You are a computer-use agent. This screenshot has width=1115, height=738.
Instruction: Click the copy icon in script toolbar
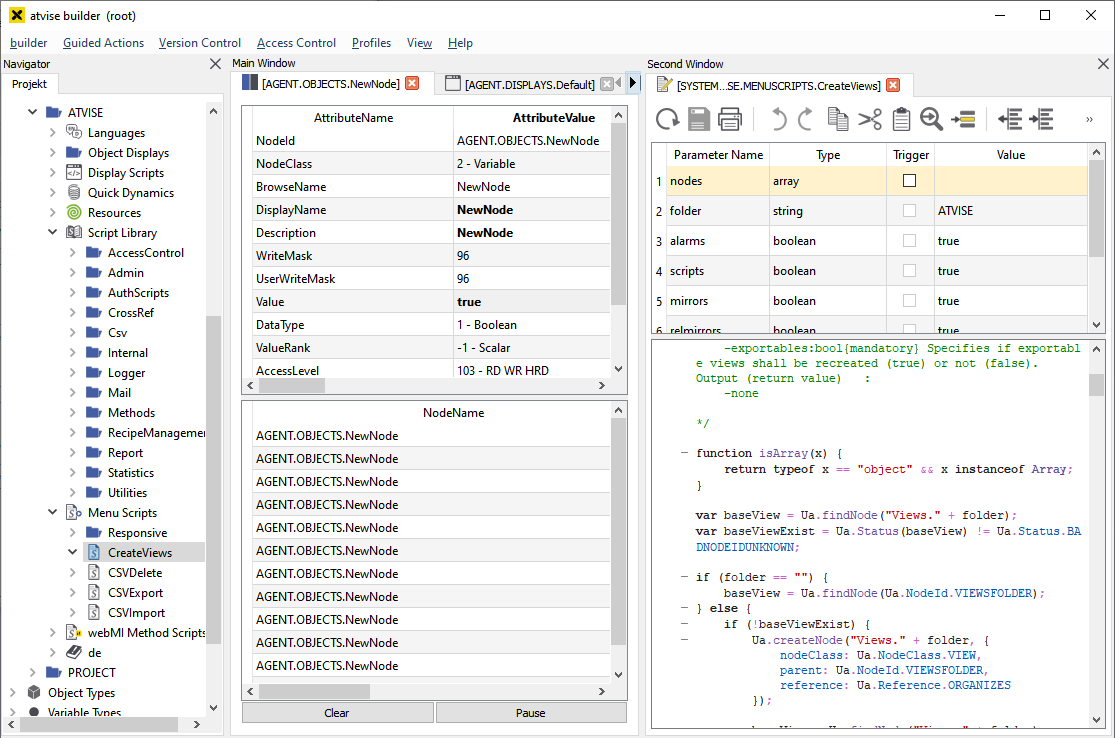838,120
